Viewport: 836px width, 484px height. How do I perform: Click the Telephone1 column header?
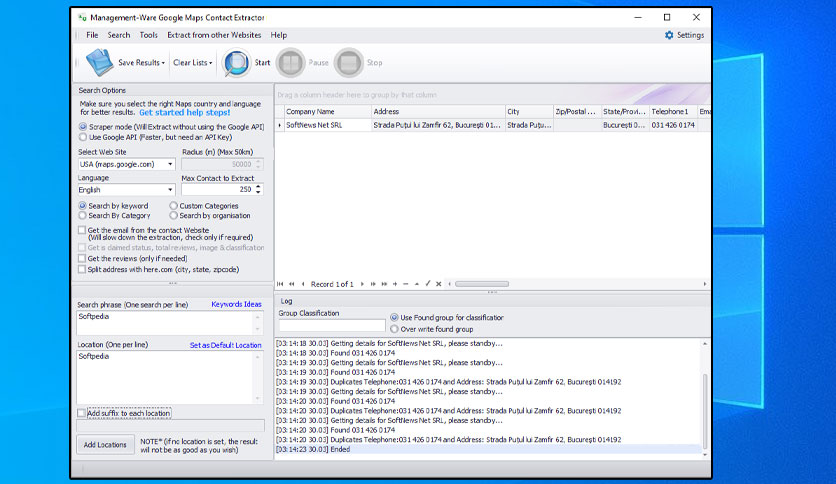[673, 111]
